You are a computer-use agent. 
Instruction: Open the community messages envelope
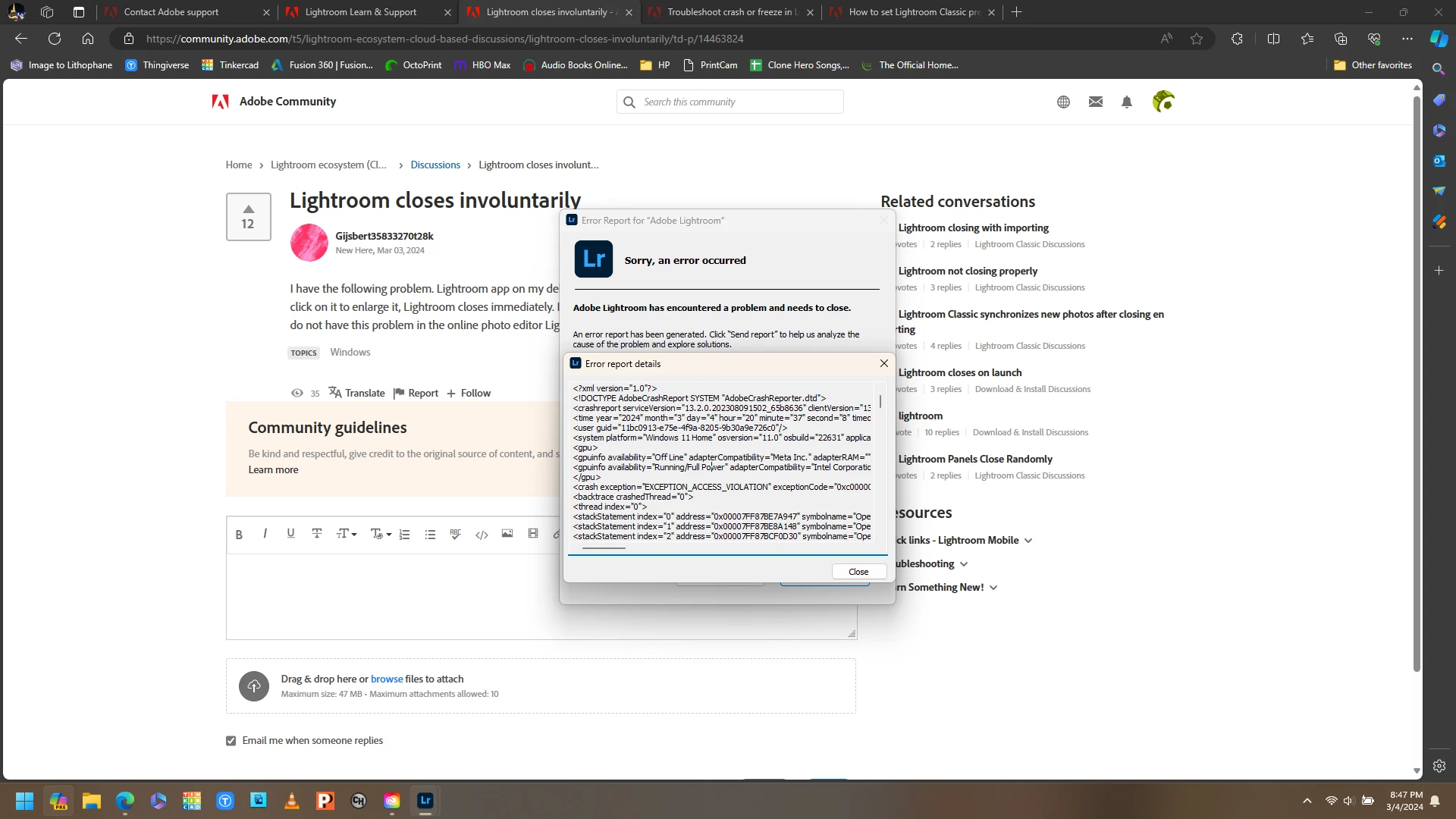(1096, 102)
